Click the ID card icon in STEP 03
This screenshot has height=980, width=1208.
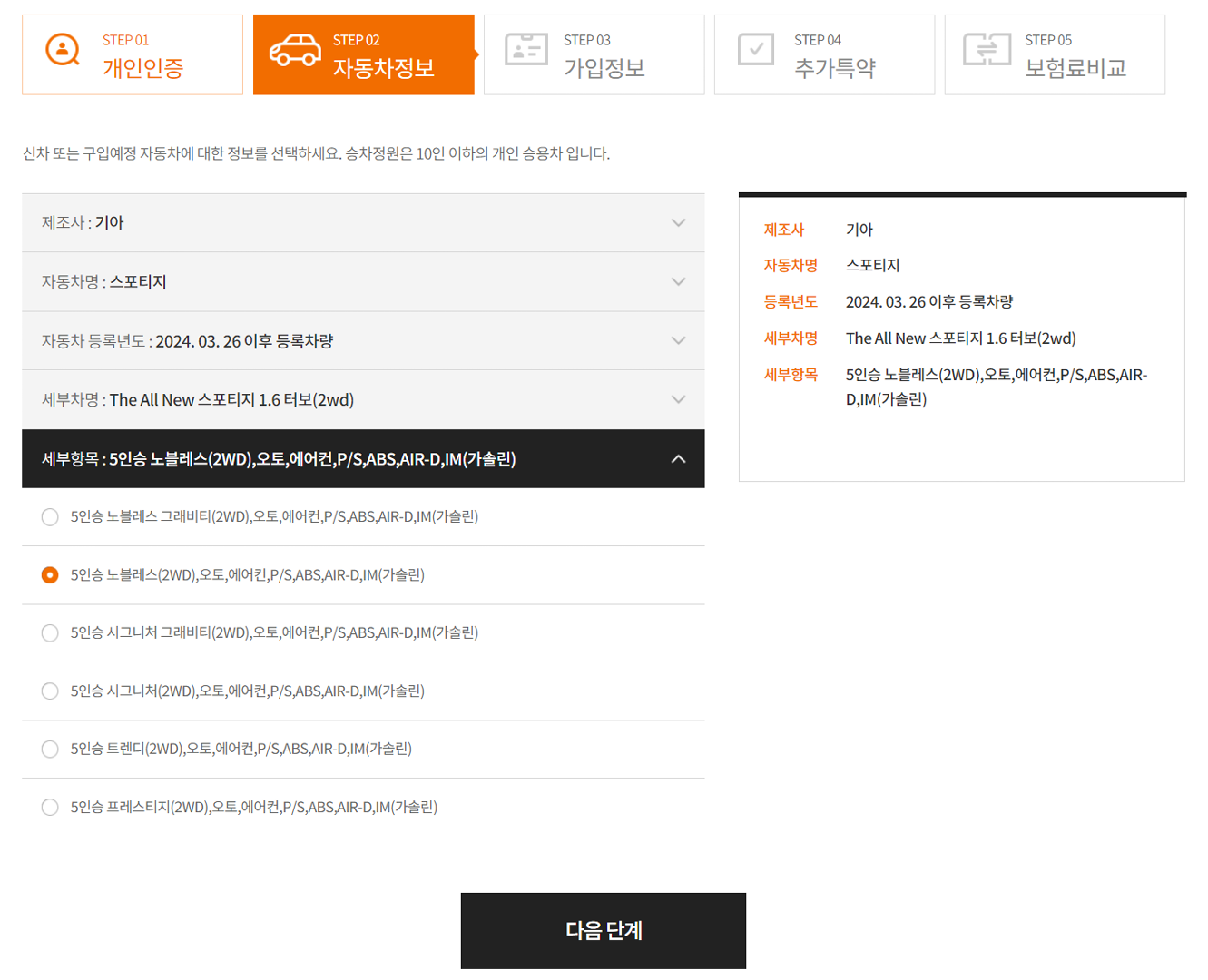tap(525, 49)
